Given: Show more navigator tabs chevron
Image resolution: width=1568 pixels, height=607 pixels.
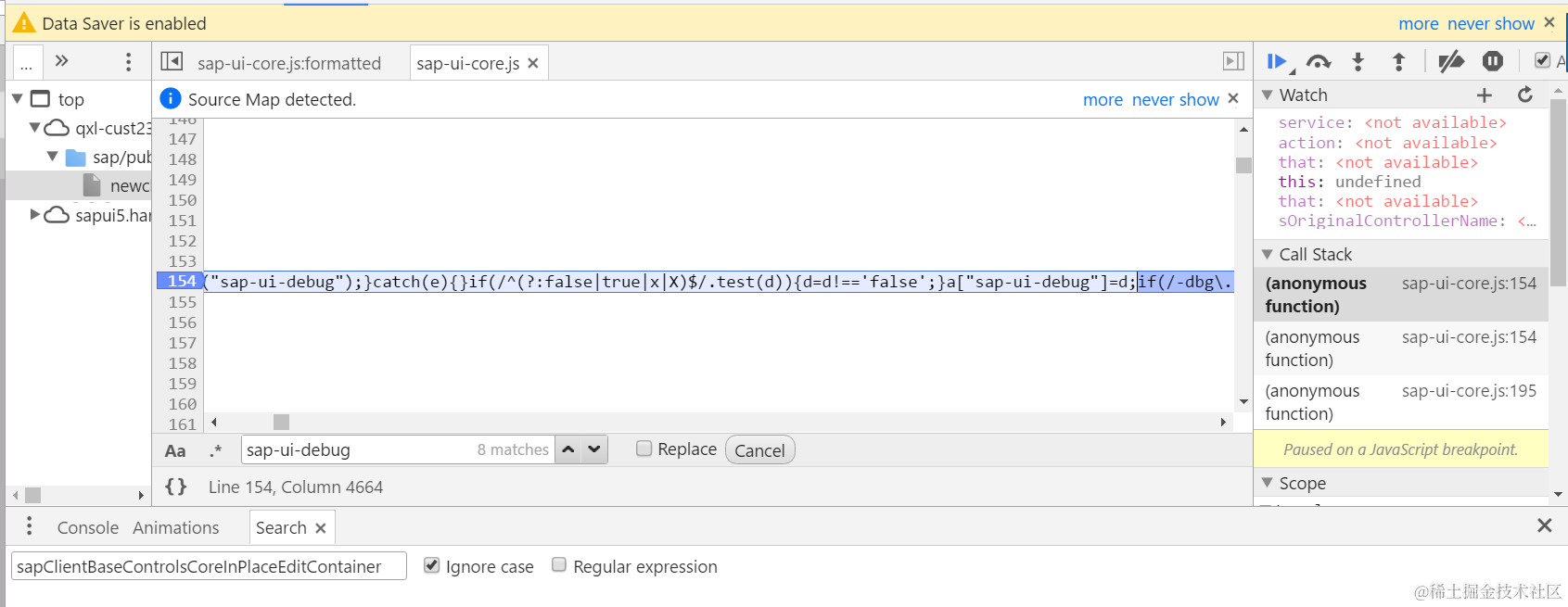Looking at the screenshot, I should coord(62,61).
